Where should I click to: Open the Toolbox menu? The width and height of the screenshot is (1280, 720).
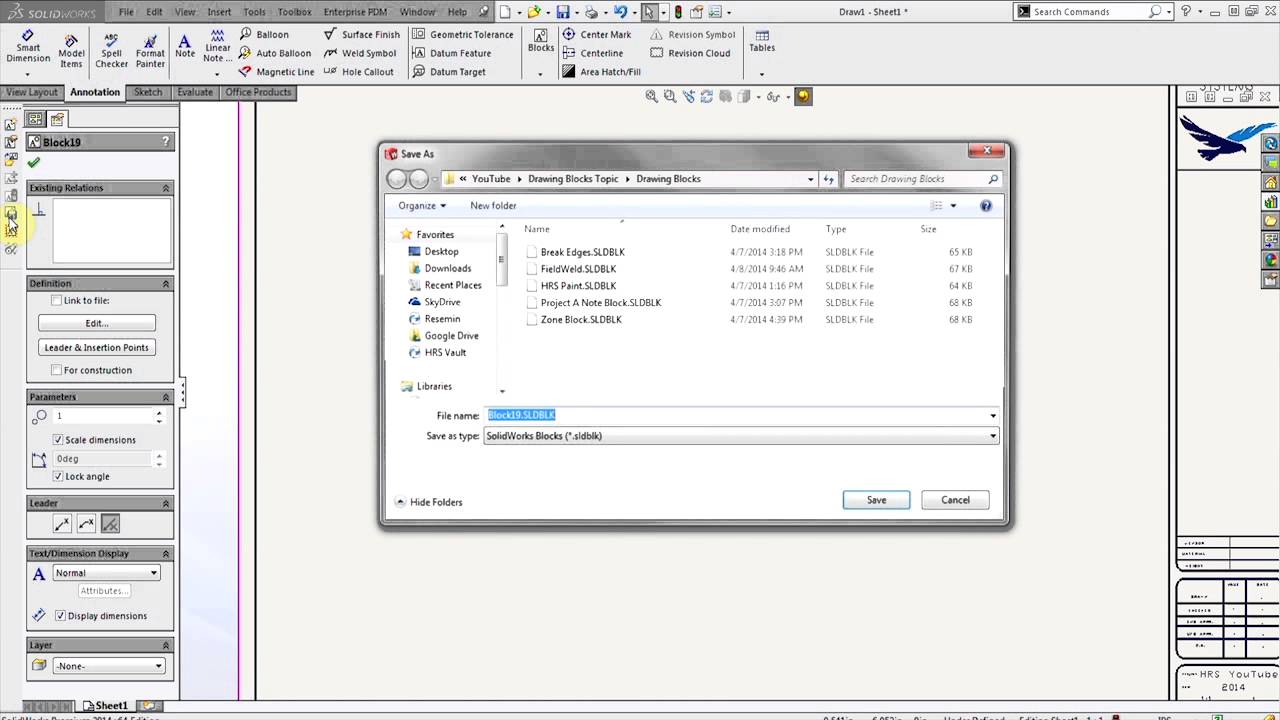[295, 12]
